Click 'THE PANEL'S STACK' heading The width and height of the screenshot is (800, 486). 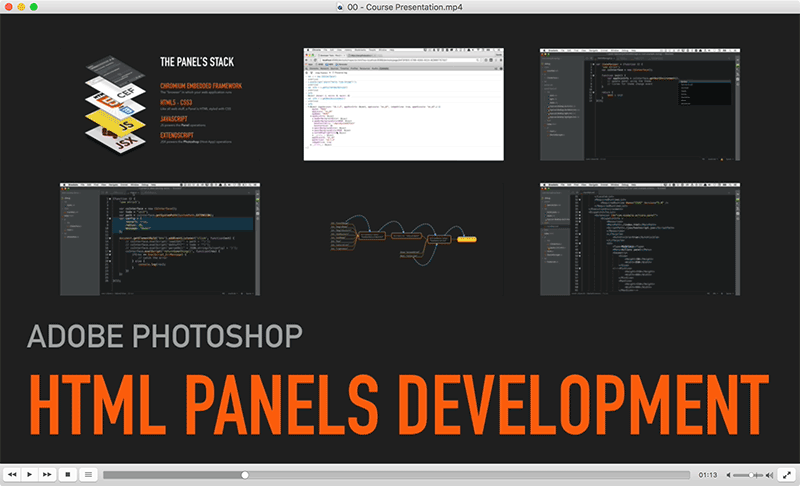[x=197, y=62]
